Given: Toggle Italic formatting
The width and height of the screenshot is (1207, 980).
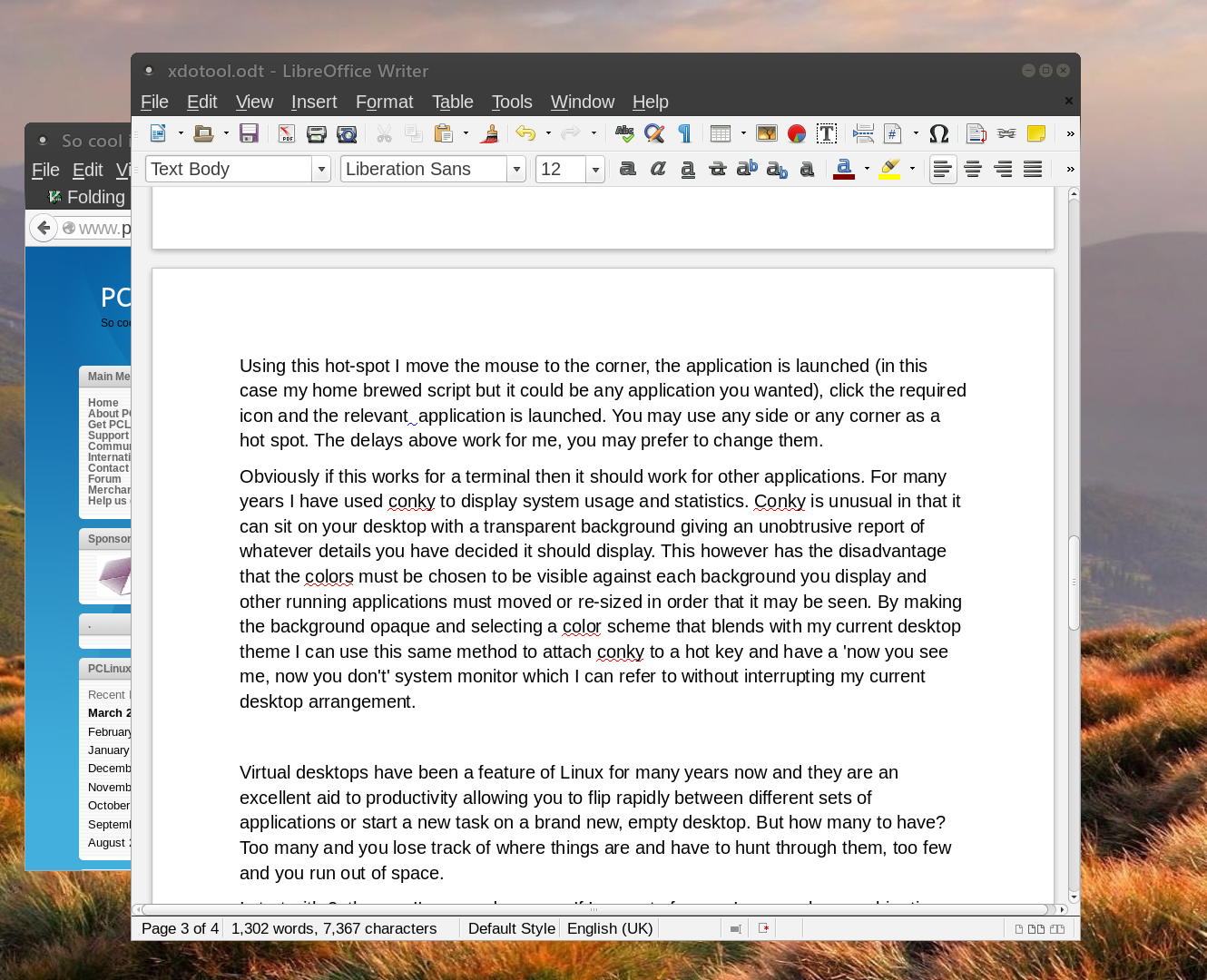Looking at the screenshot, I should [x=658, y=169].
